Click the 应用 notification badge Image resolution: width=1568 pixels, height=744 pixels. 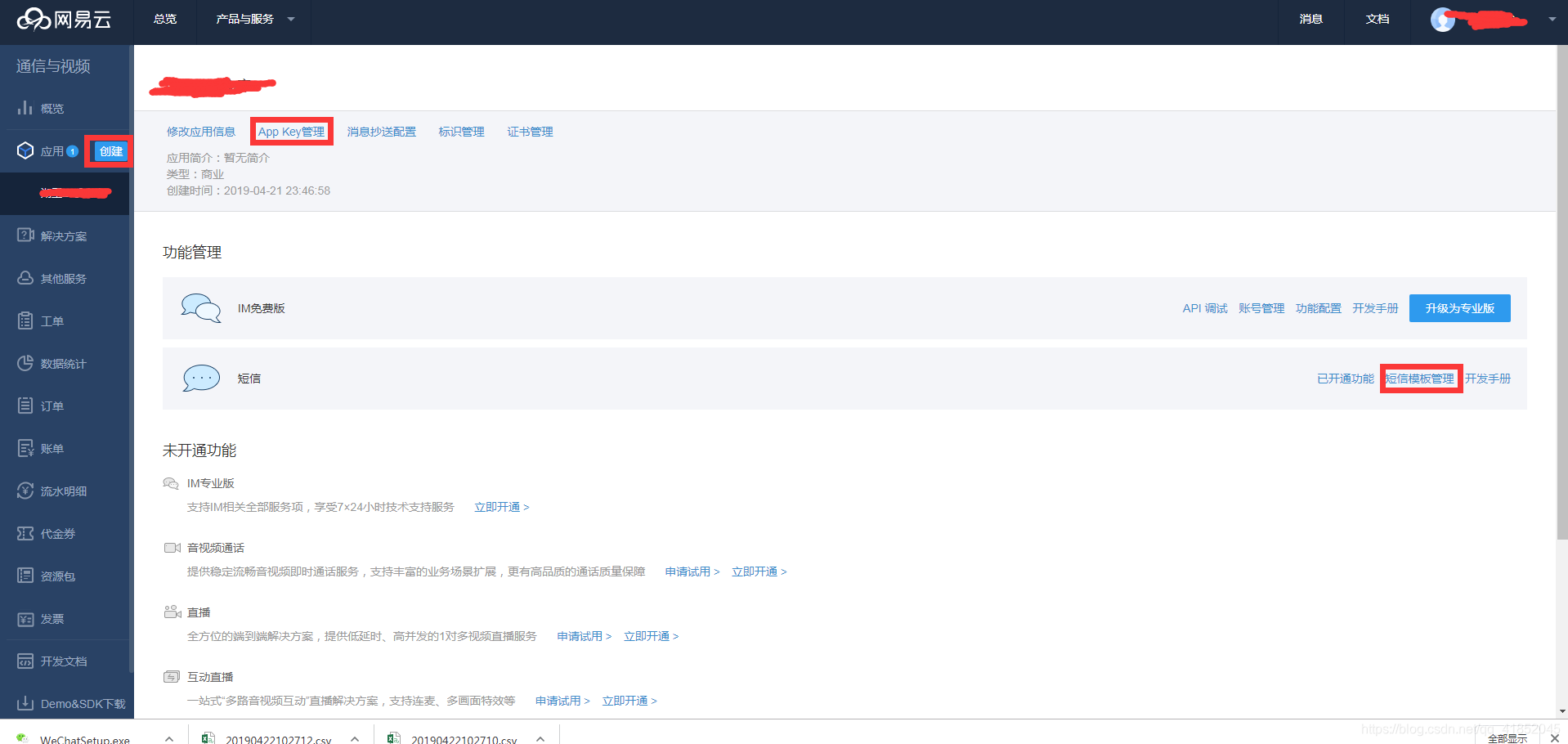(x=72, y=151)
